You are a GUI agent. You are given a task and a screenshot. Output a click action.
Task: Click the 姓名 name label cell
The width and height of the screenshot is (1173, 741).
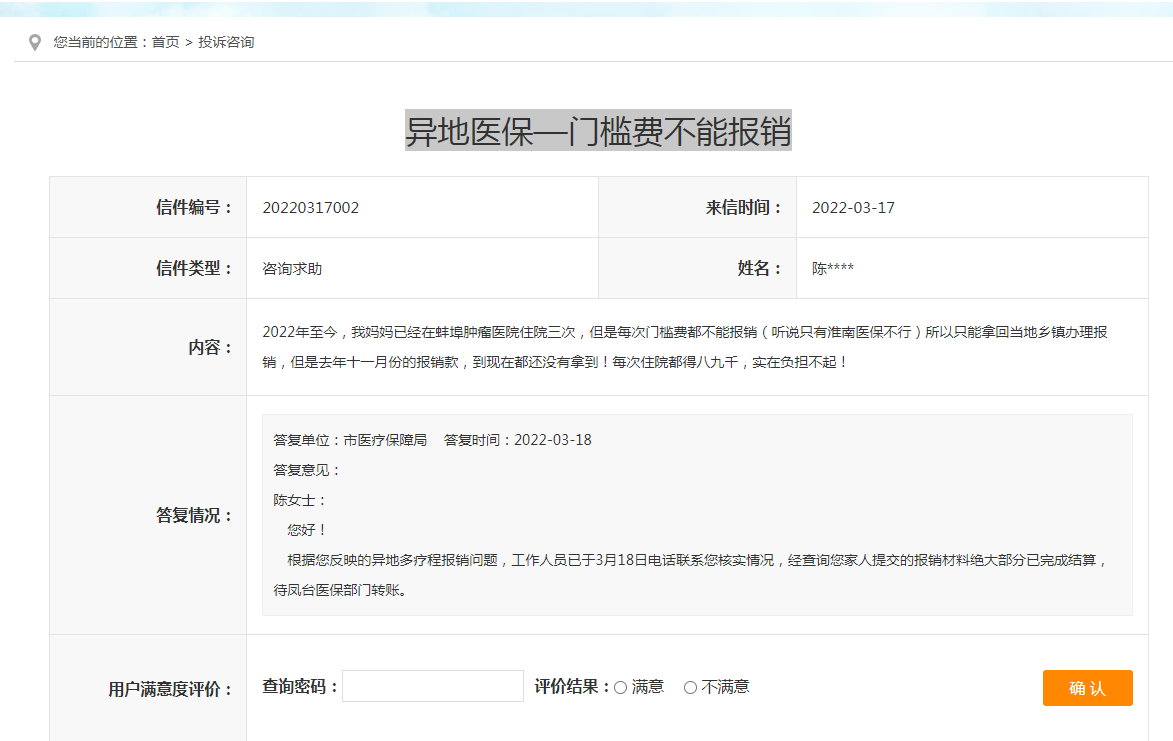pos(757,268)
